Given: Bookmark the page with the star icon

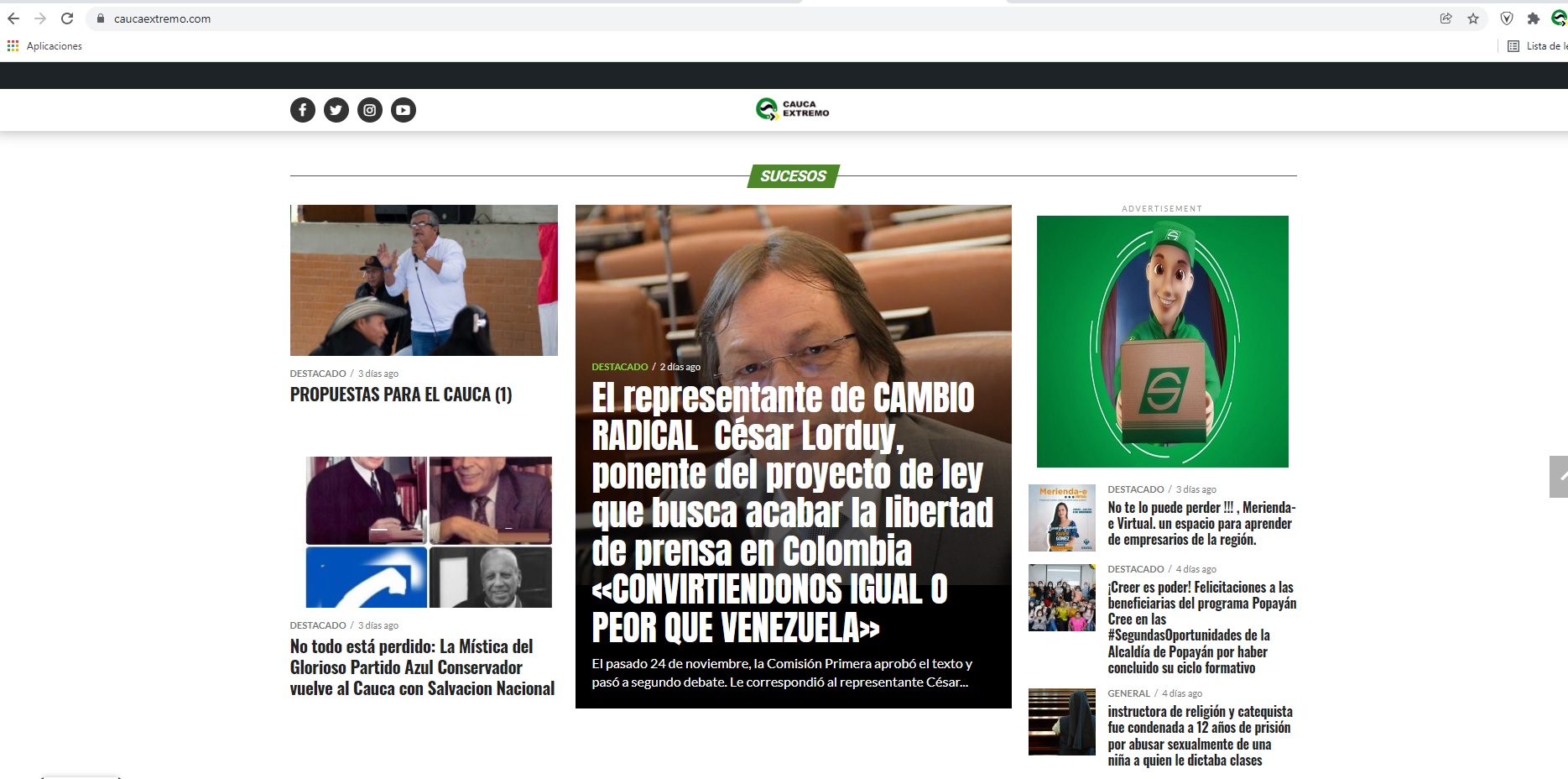Looking at the screenshot, I should pos(1472,18).
